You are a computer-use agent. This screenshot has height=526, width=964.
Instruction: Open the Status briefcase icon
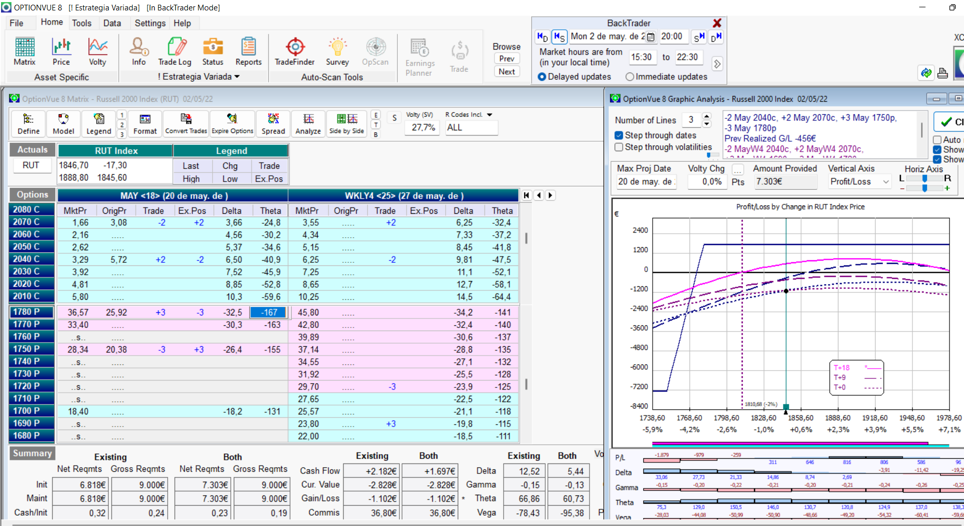[213, 51]
